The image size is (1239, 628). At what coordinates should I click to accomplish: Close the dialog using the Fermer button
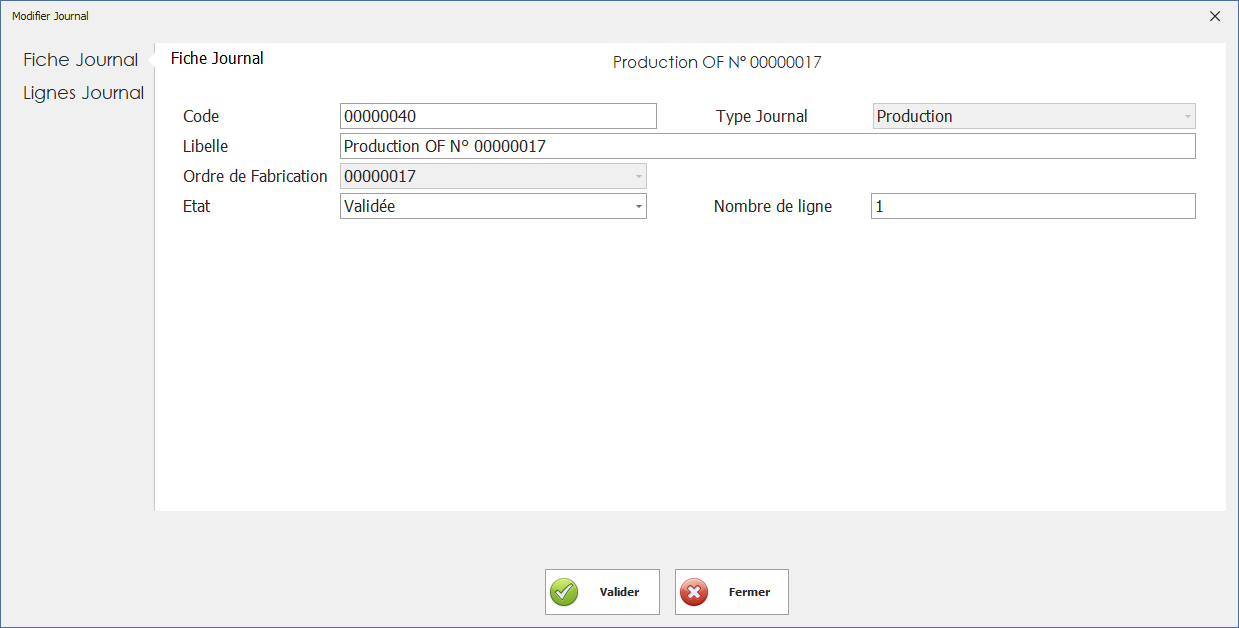(x=731, y=592)
